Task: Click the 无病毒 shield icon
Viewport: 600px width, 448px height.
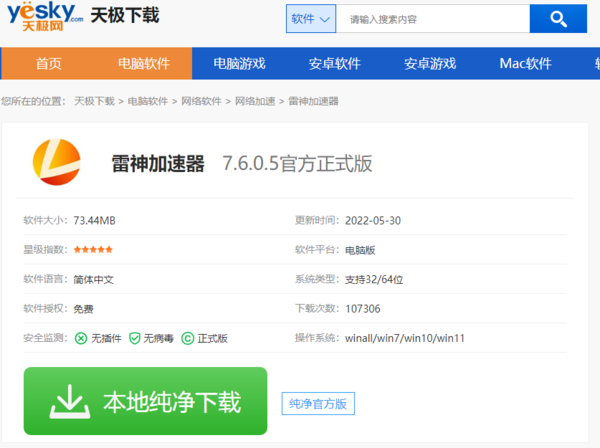Action: (x=134, y=338)
